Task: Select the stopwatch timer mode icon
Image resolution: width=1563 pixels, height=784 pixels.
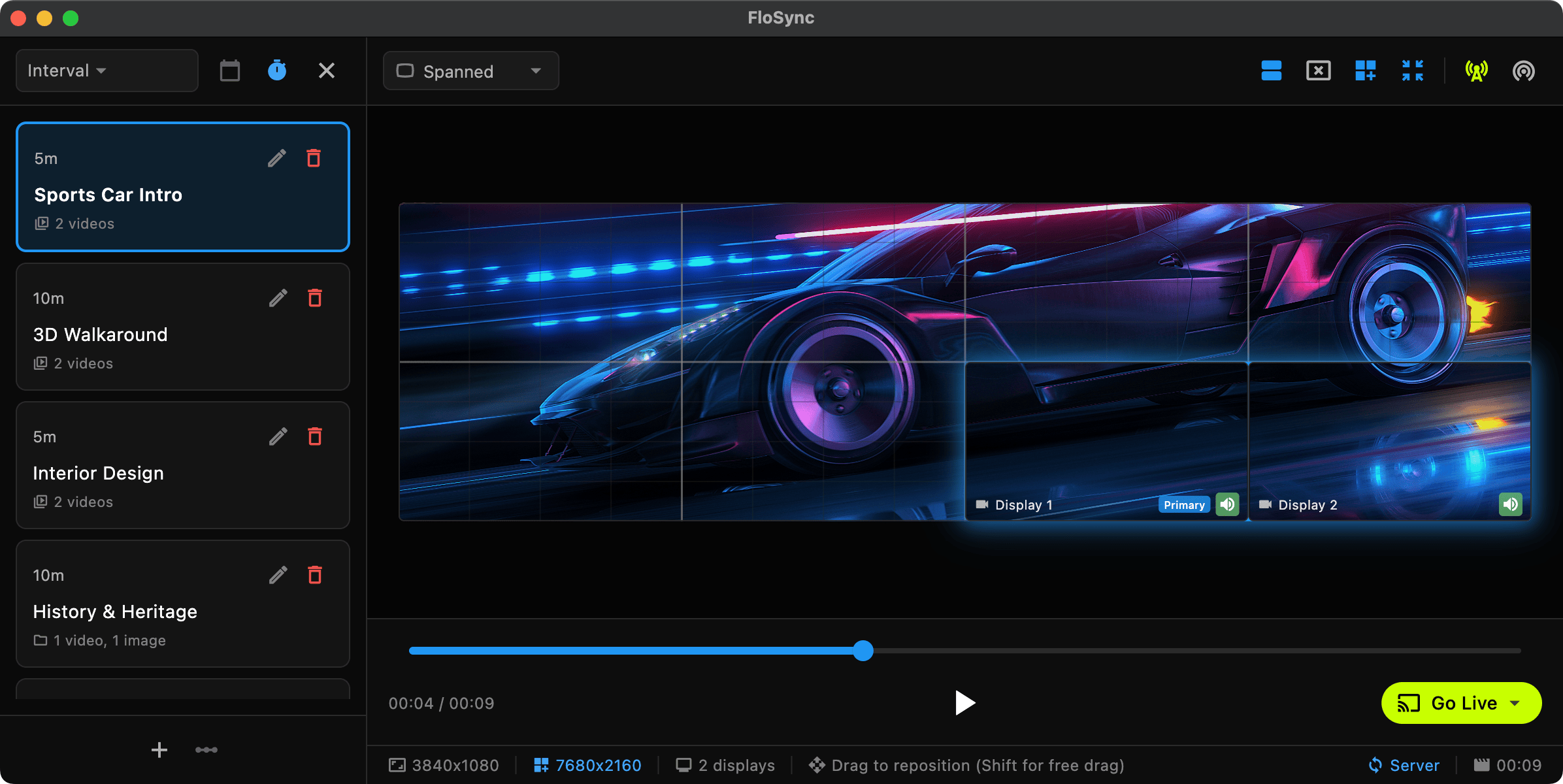Action: [x=276, y=70]
